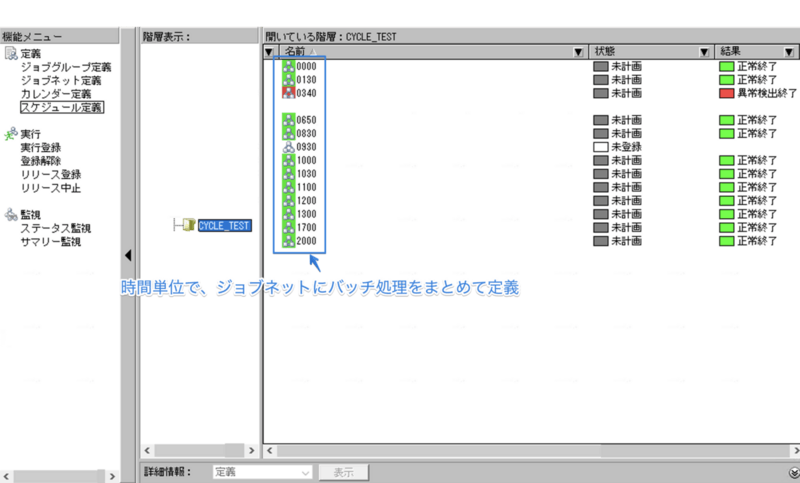Click 未登録 status text in row 0930
The height and width of the screenshot is (483, 800).
coord(627,147)
